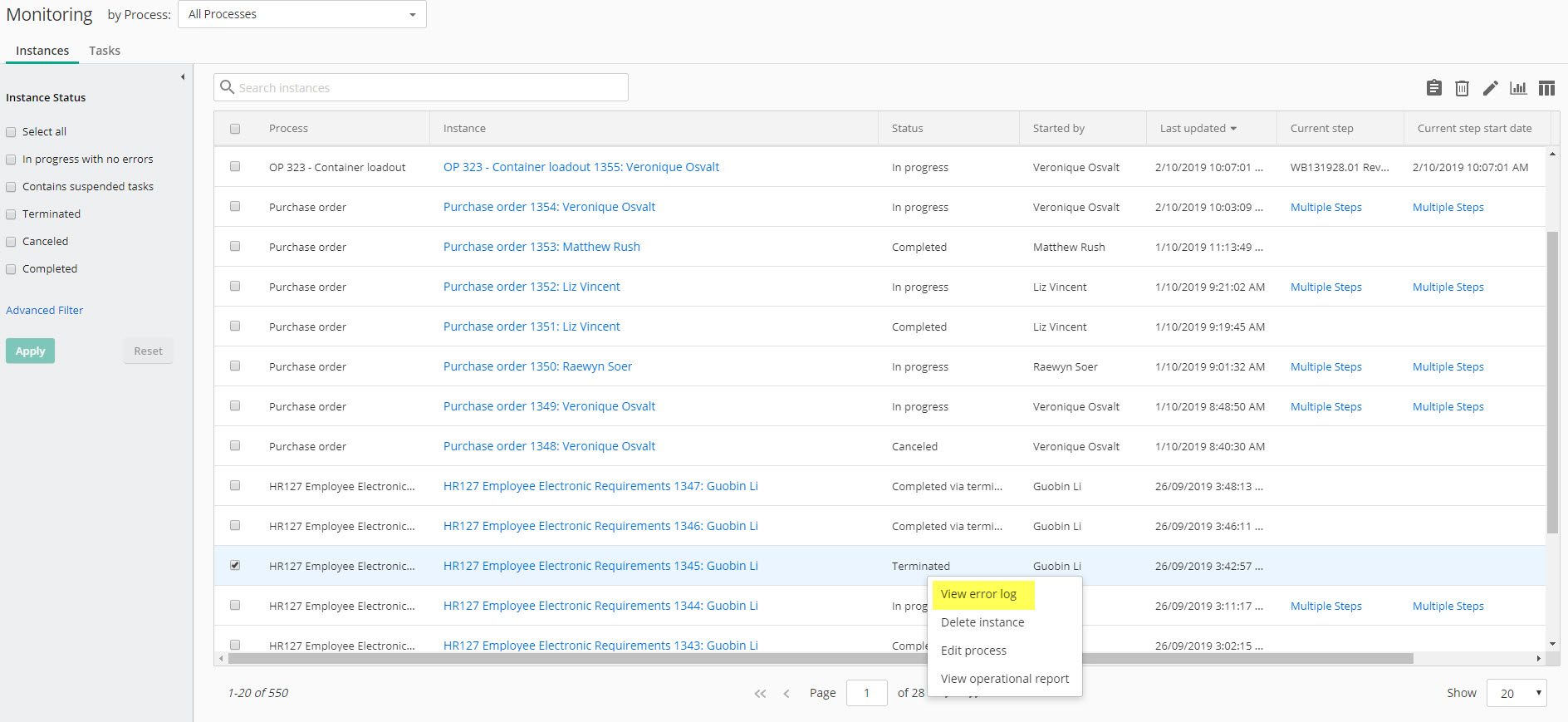1568x722 pixels.
Task: Open the All Processes dropdown
Action: pyautogui.click(x=302, y=14)
